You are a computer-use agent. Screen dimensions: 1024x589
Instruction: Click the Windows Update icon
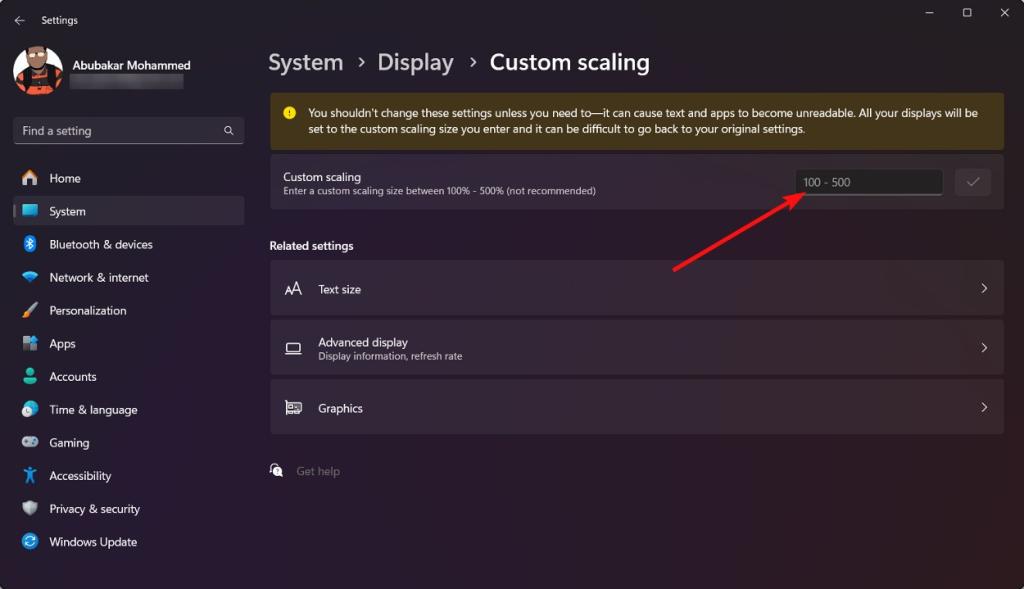[x=30, y=541]
